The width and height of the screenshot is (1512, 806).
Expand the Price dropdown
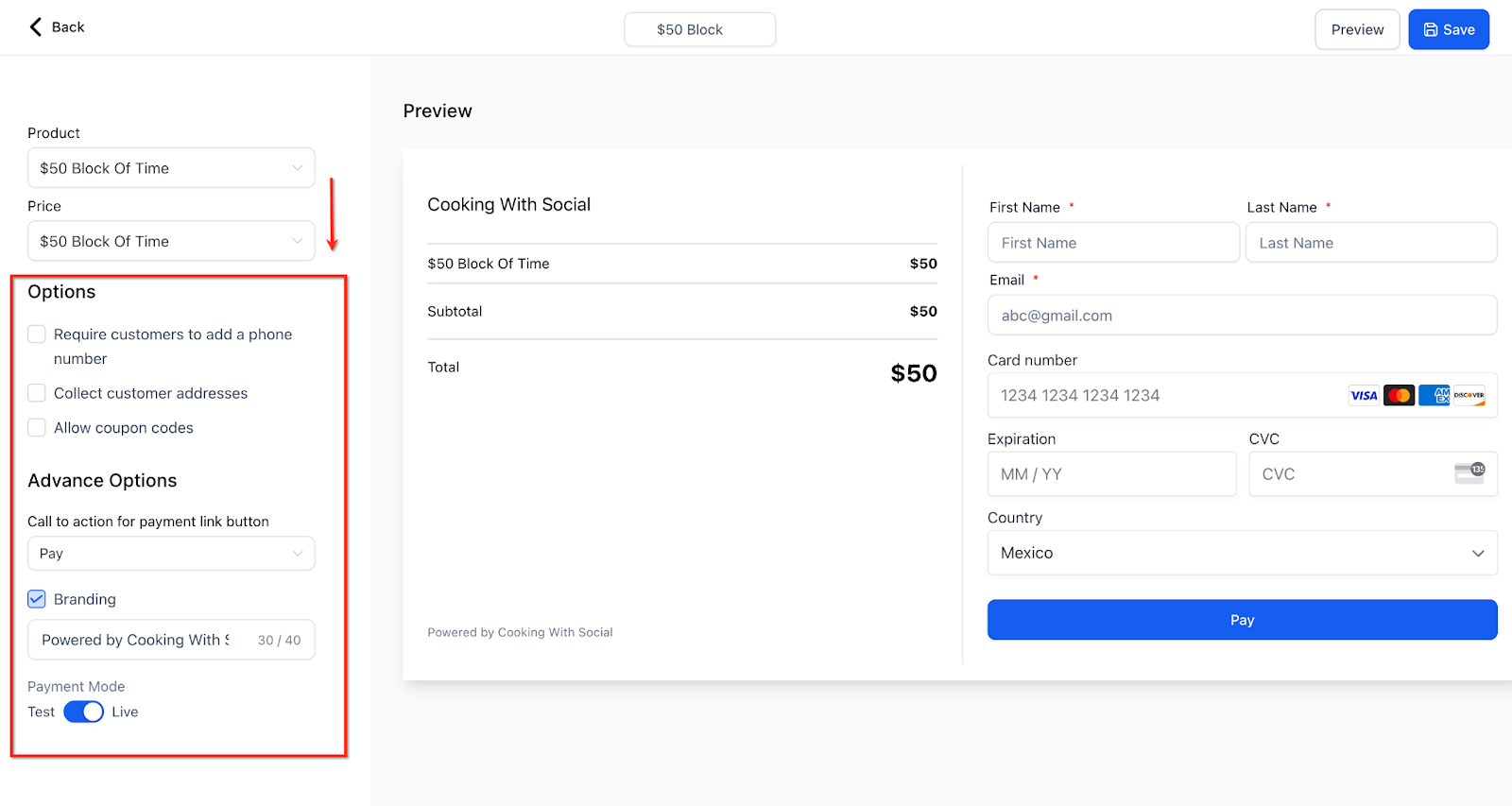point(171,241)
